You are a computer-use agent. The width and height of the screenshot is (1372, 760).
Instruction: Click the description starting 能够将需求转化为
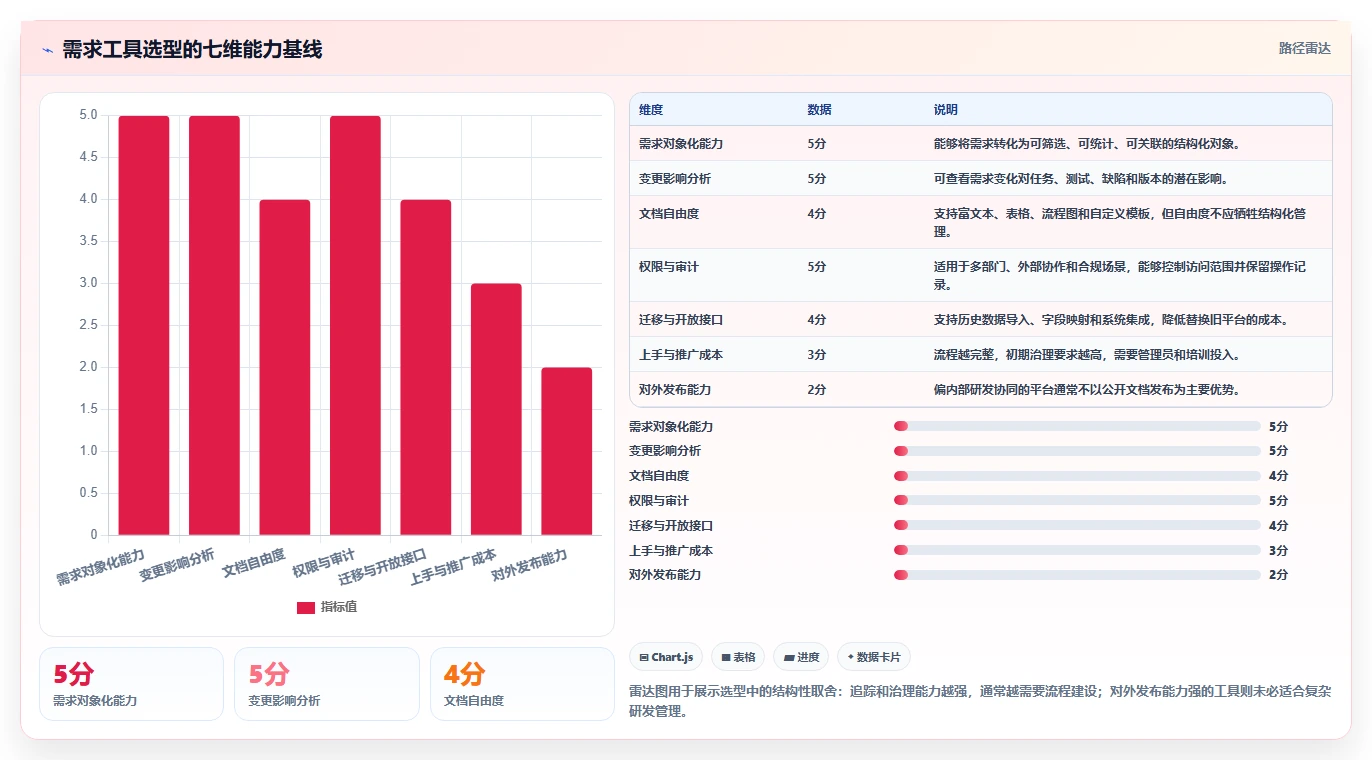(1087, 144)
